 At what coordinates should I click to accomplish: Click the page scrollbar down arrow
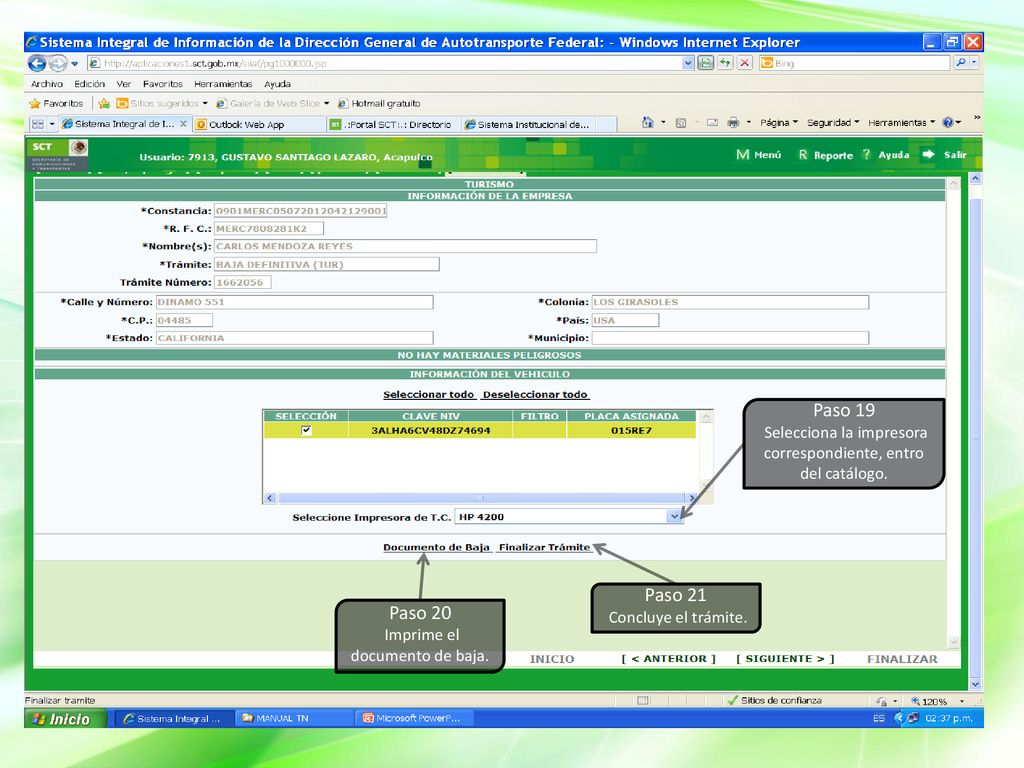tap(976, 684)
